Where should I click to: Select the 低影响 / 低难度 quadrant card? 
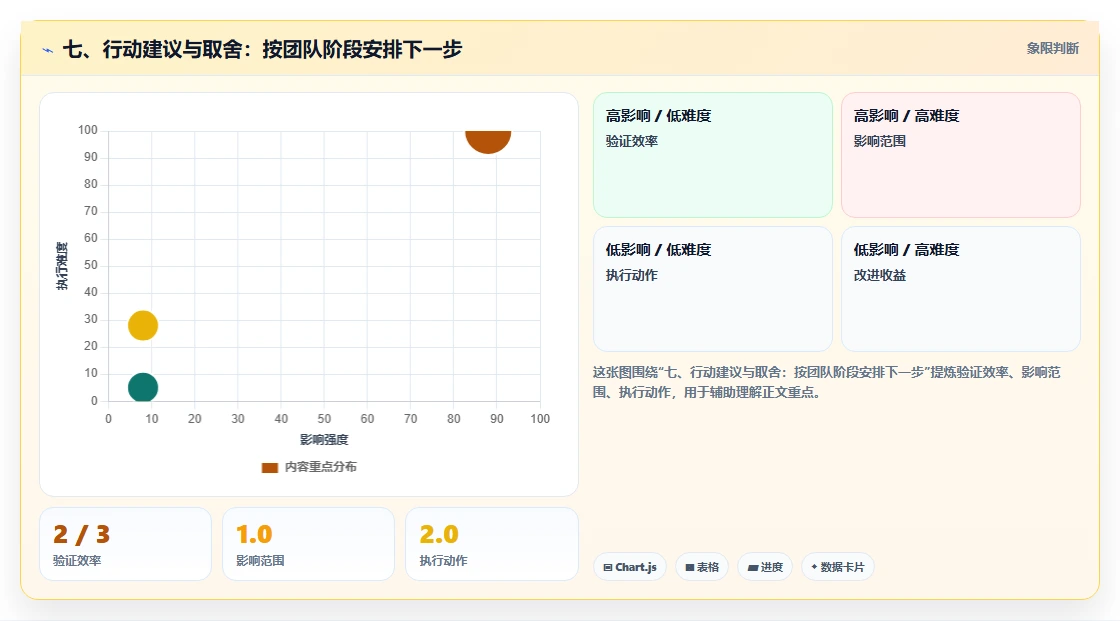pos(712,289)
